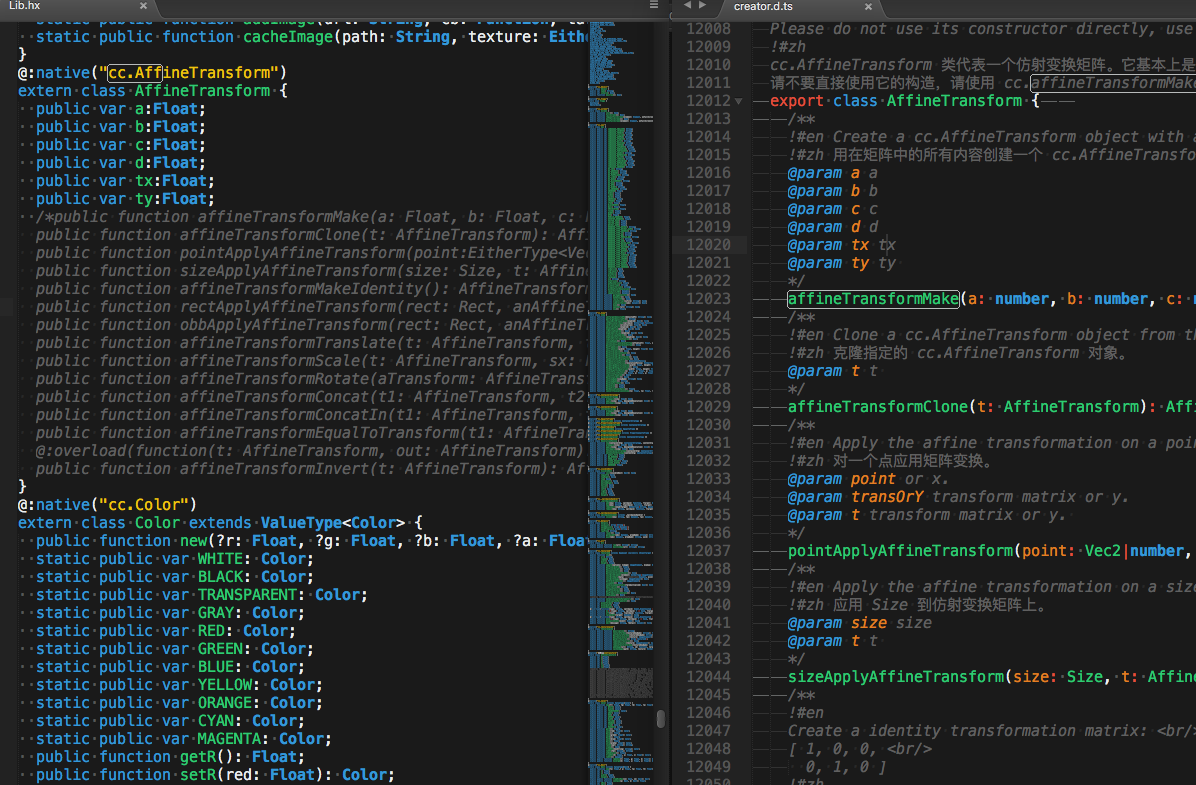Screen dimensions: 1196x785
Task: Click 'static public var YELLOW: Color' line
Action: point(179,685)
